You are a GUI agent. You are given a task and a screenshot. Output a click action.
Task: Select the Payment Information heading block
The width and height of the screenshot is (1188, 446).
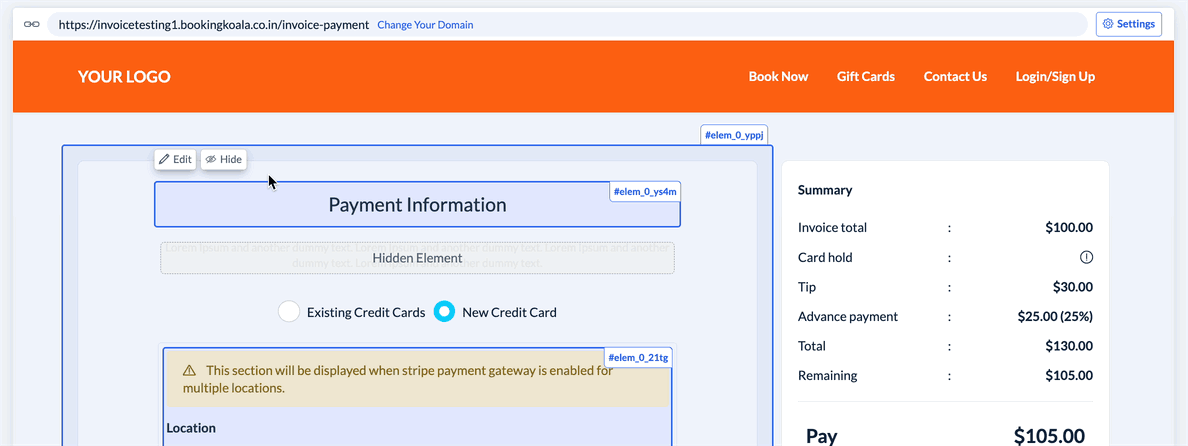click(x=417, y=204)
